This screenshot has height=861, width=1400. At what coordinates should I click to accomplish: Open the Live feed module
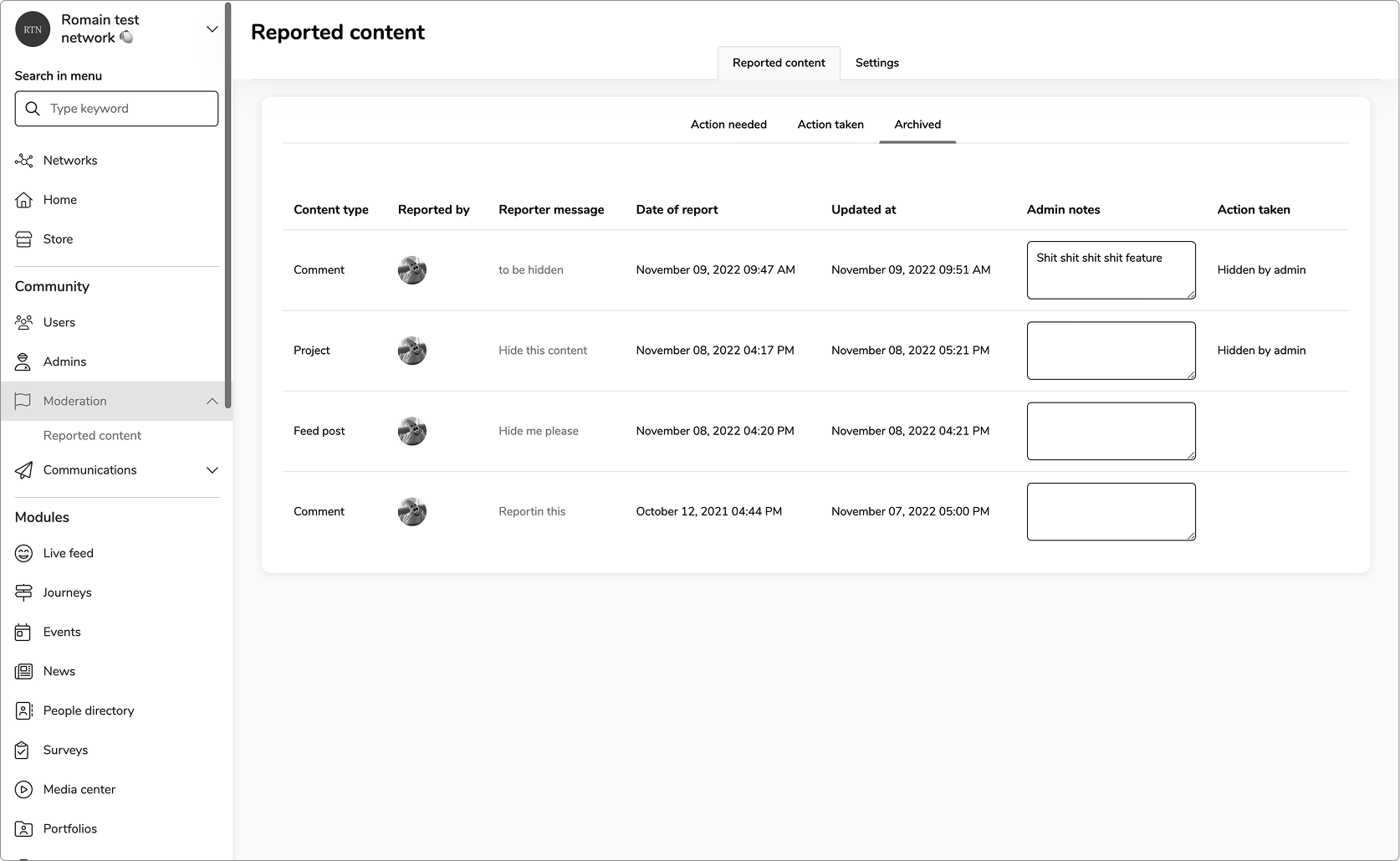(x=69, y=552)
